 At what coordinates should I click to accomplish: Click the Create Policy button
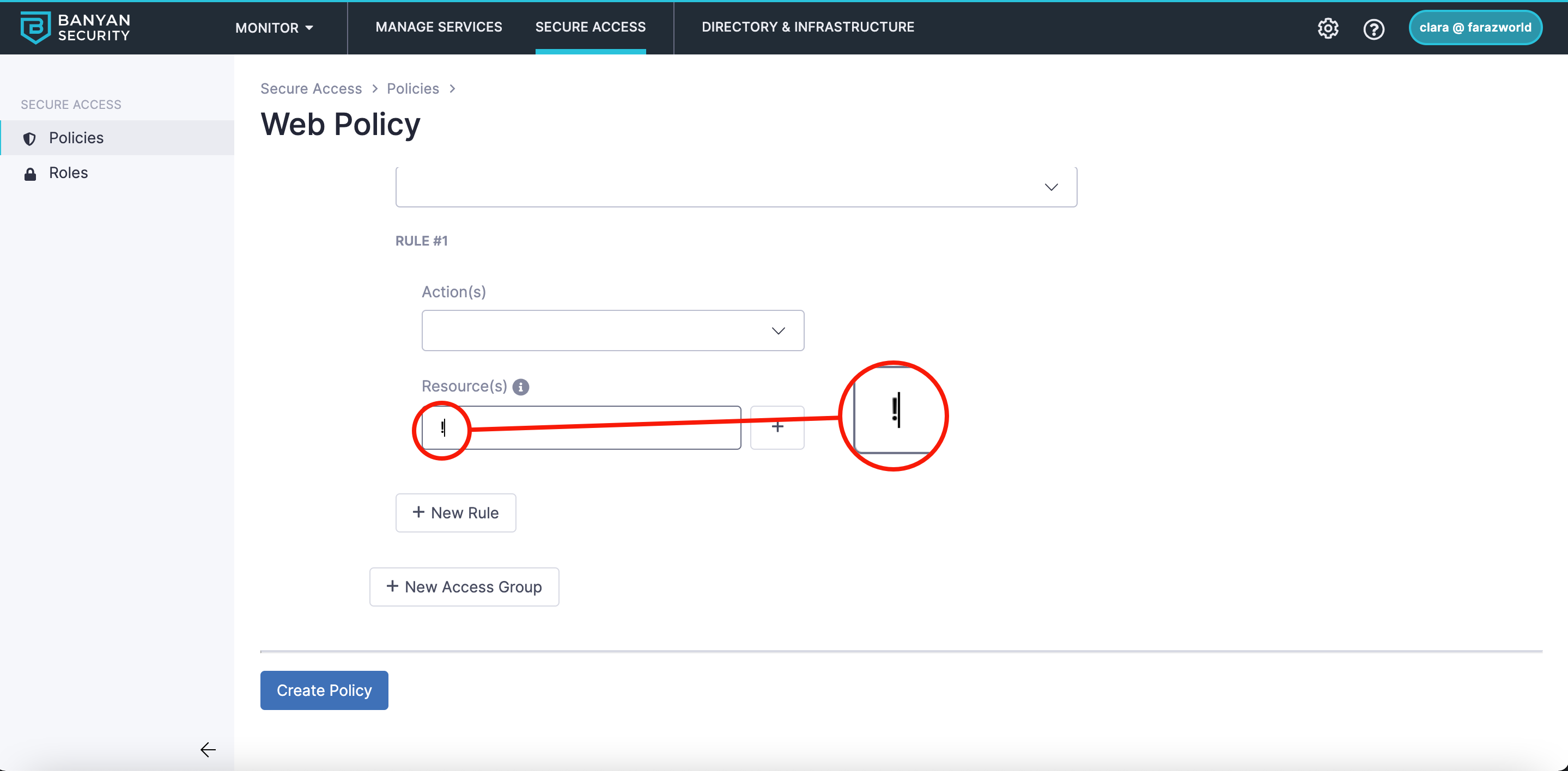[x=324, y=690]
